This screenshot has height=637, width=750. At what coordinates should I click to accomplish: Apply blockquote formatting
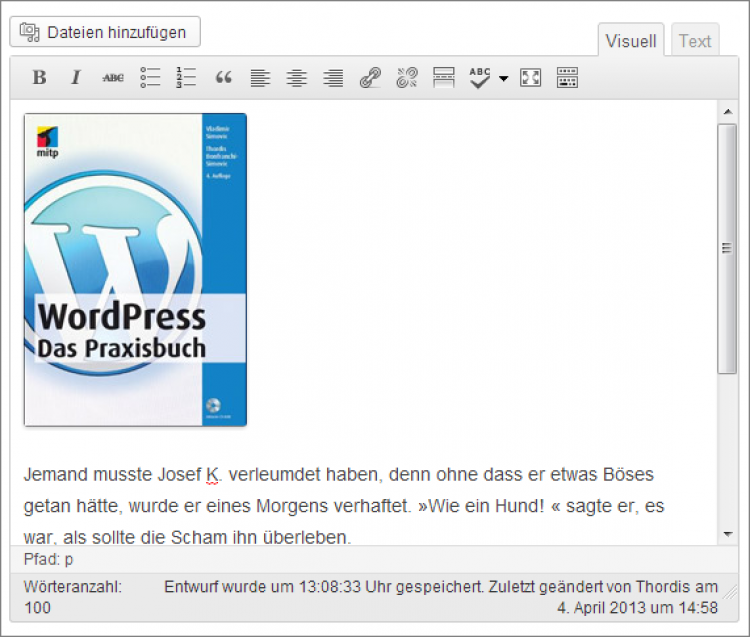point(223,78)
